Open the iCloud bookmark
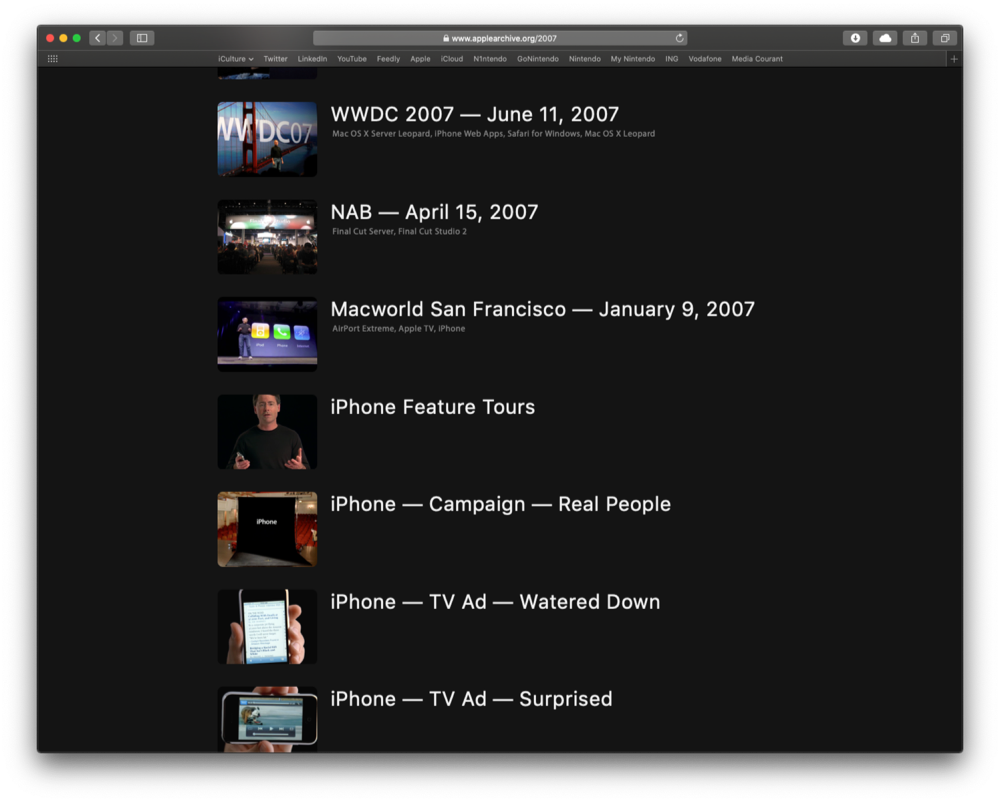The width and height of the screenshot is (1000, 801). (x=452, y=59)
